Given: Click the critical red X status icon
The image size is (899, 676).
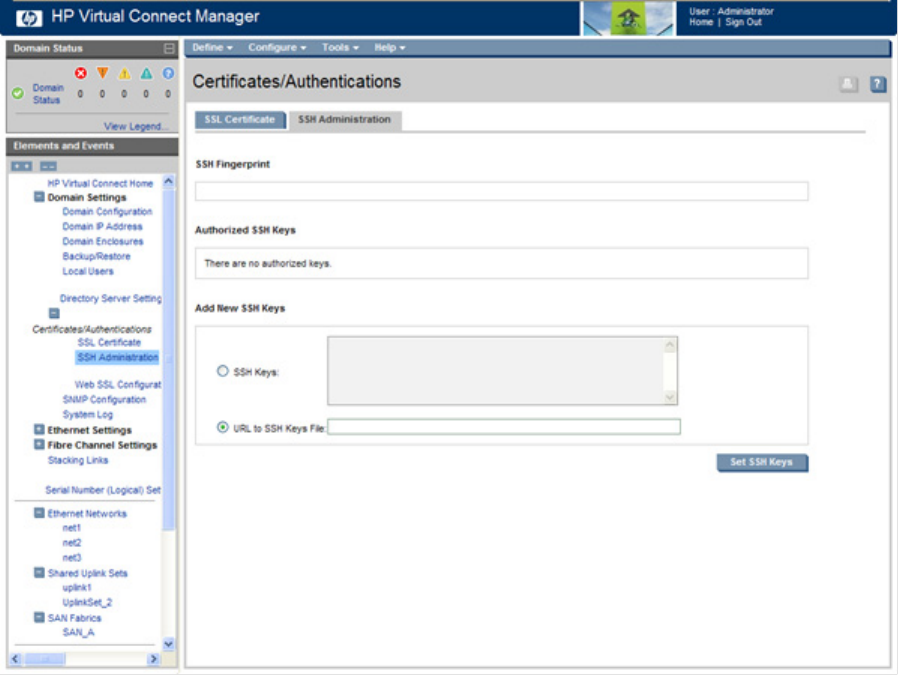Looking at the screenshot, I should click(x=81, y=73).
